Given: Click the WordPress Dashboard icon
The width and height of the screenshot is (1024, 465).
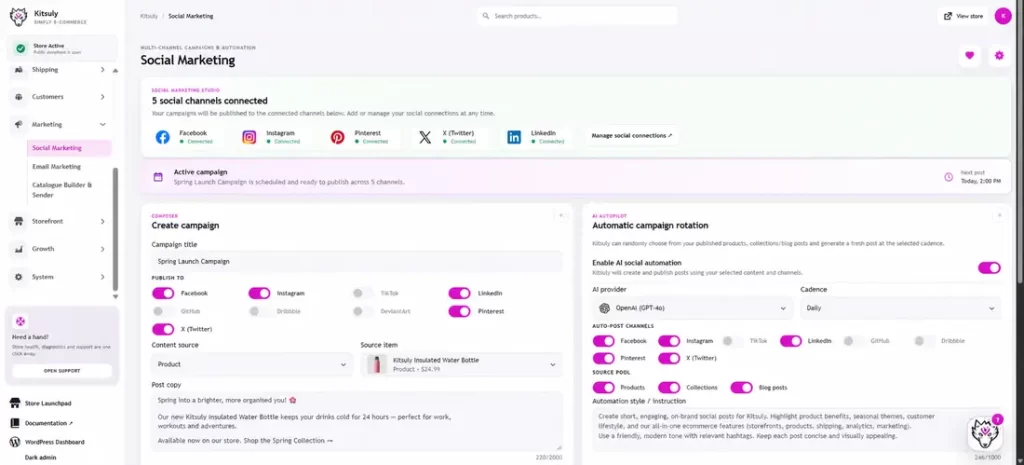Looking at the screenshot, I should (15, 442).
